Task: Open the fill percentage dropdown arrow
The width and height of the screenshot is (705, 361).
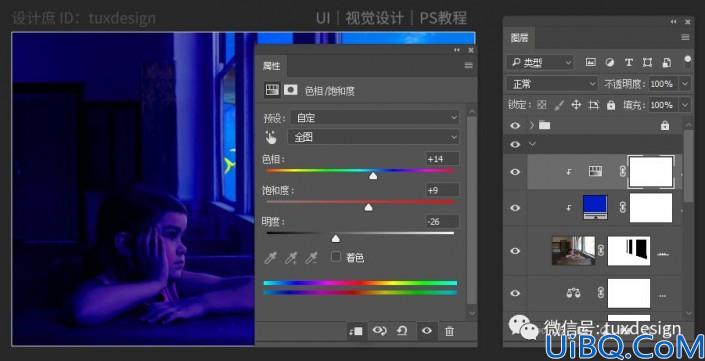Action: click(685, 105)
